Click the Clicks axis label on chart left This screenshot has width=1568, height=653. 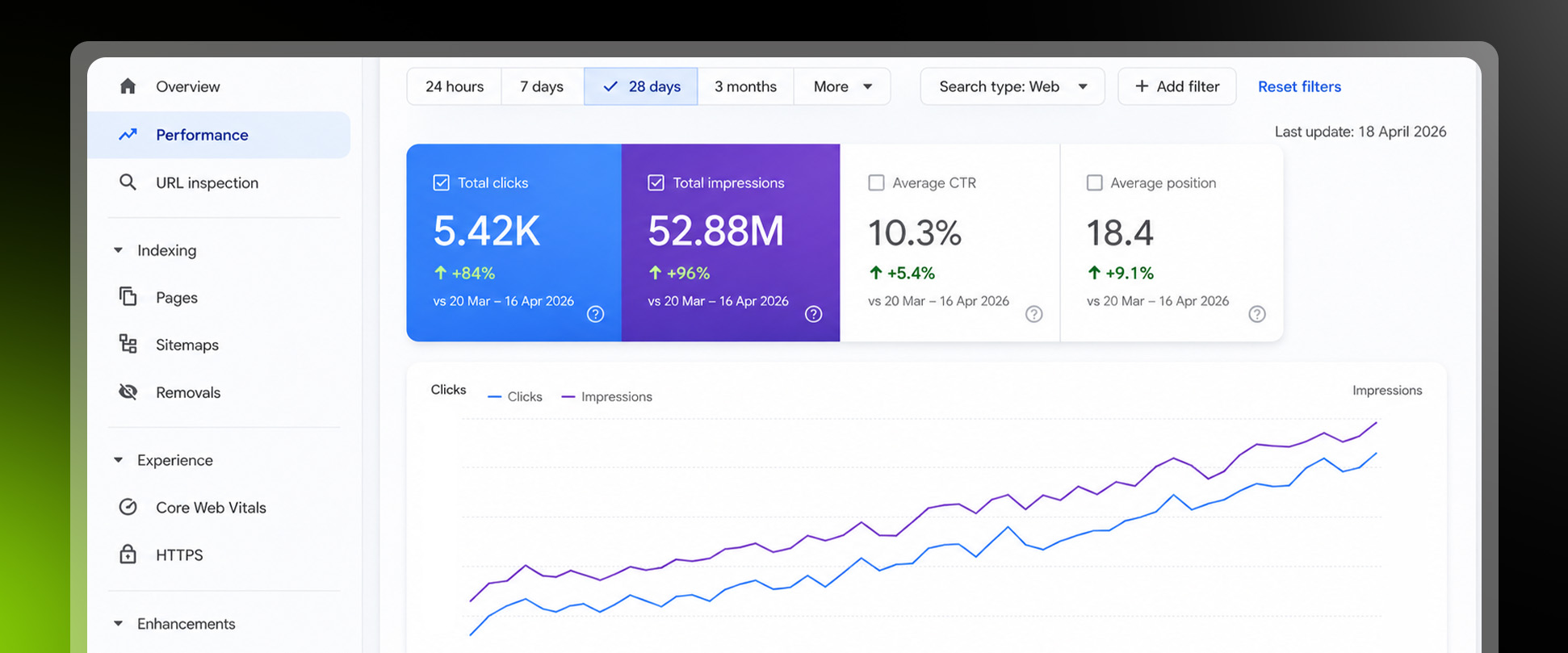(448, 389)
